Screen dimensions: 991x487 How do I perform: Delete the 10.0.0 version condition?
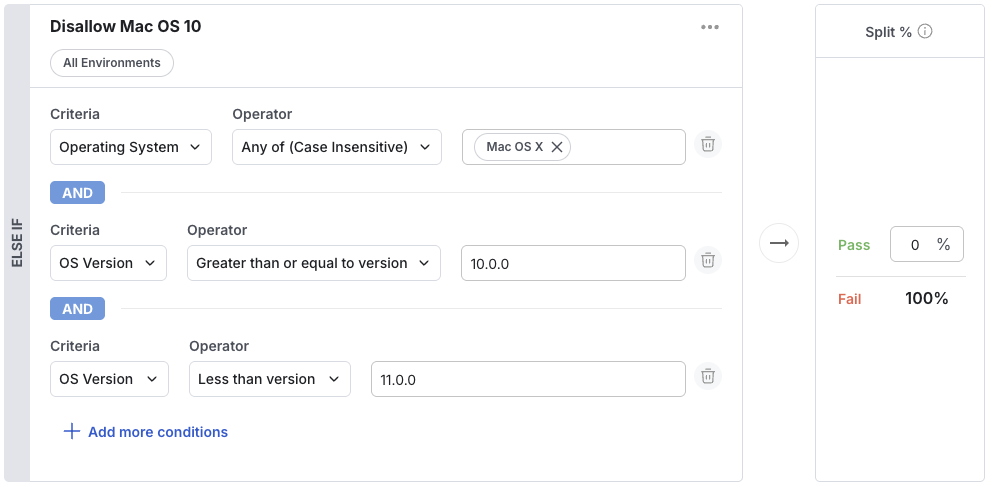tap(708, 261)
